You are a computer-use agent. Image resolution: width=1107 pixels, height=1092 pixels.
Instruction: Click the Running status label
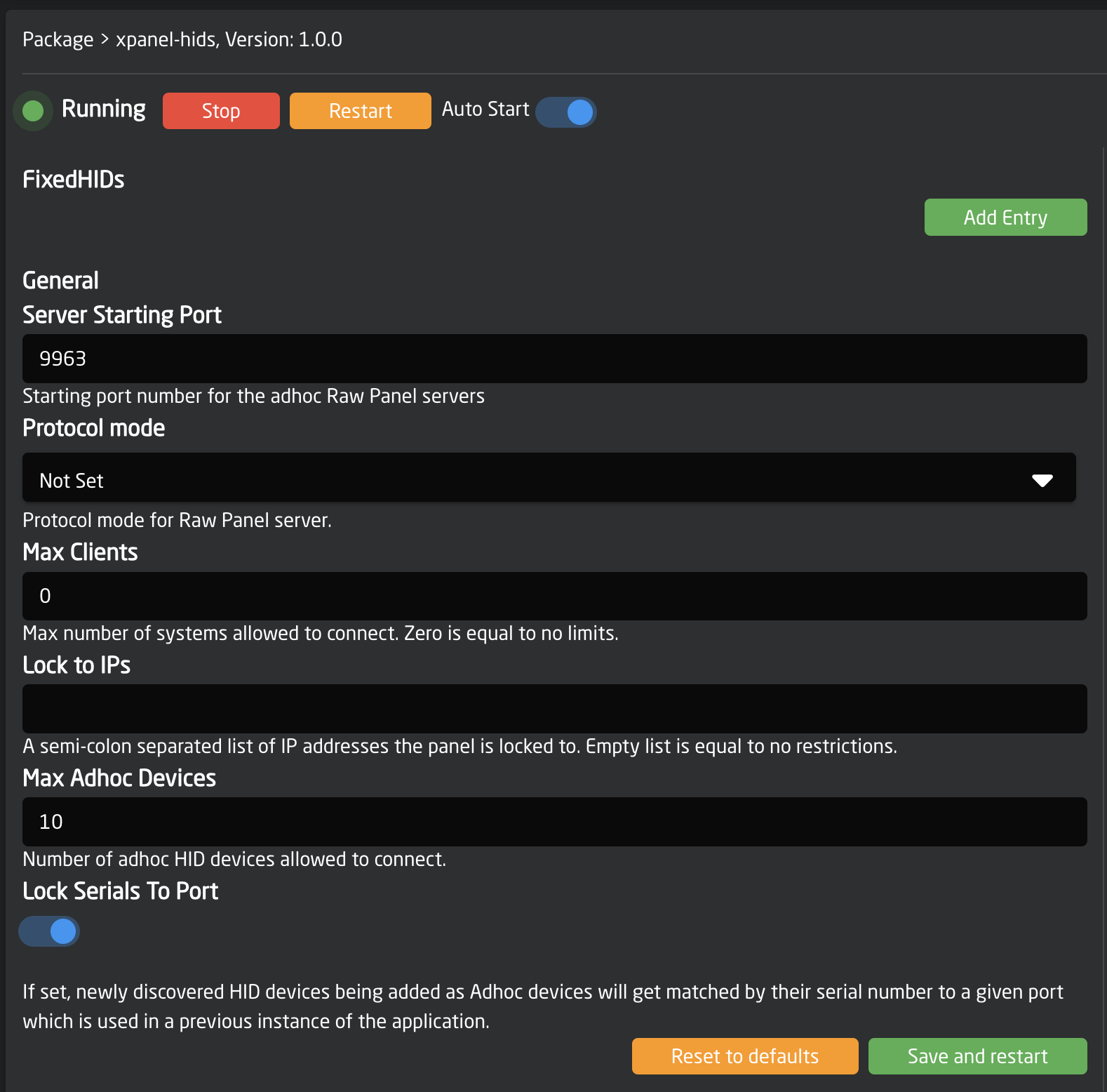point(104,109)
